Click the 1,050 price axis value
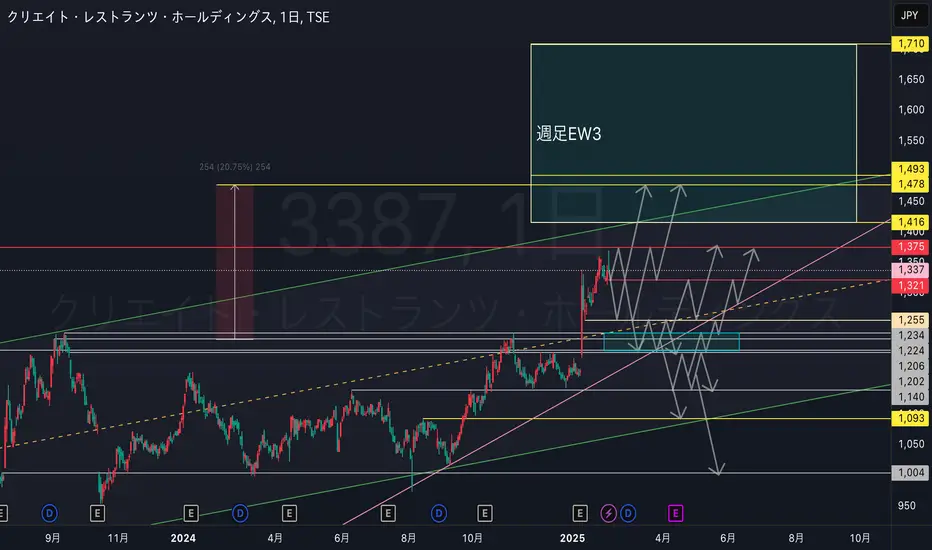 (x=911, y=444)
